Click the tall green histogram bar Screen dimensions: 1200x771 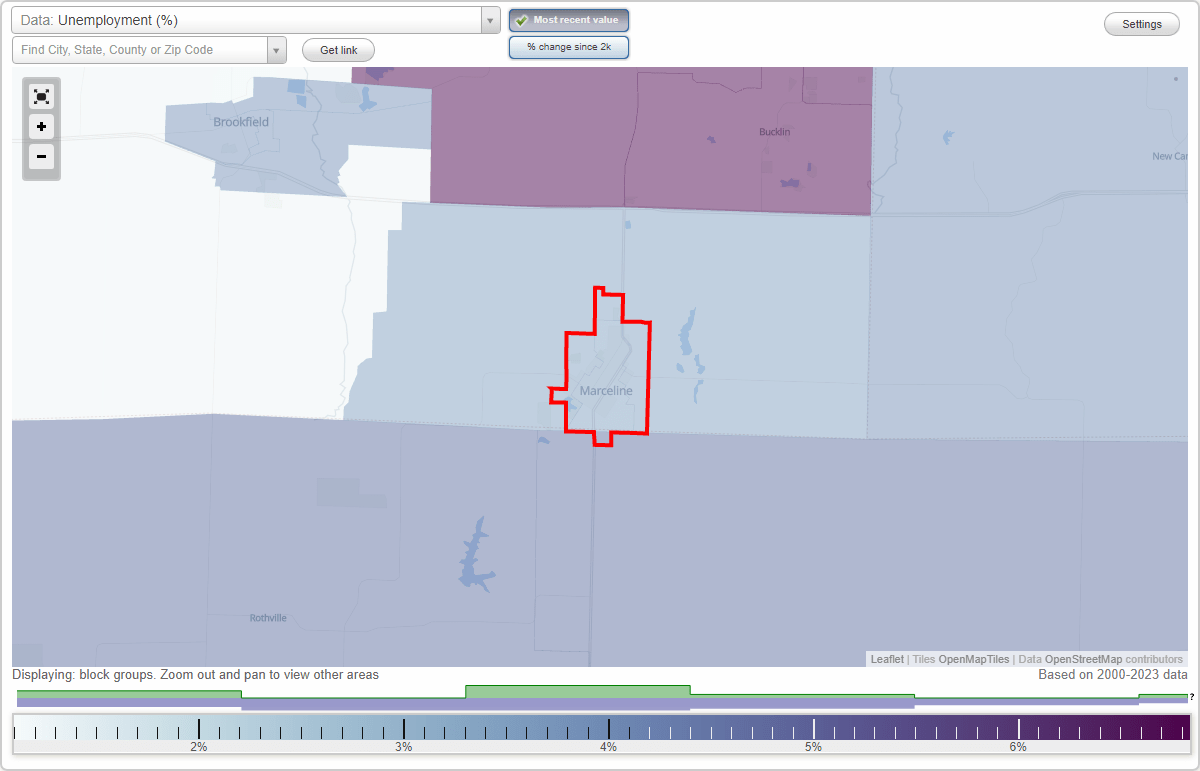pos(578,691)
